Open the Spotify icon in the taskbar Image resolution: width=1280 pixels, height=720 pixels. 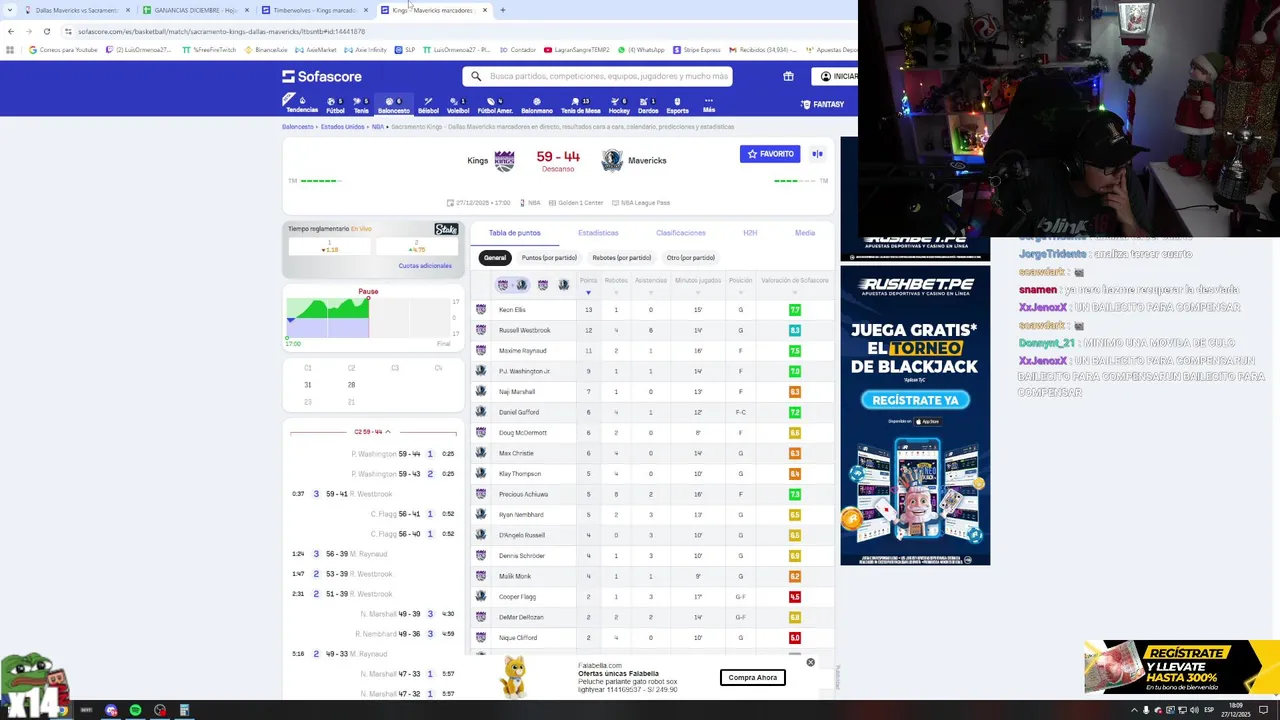click(x=135, y=710)
